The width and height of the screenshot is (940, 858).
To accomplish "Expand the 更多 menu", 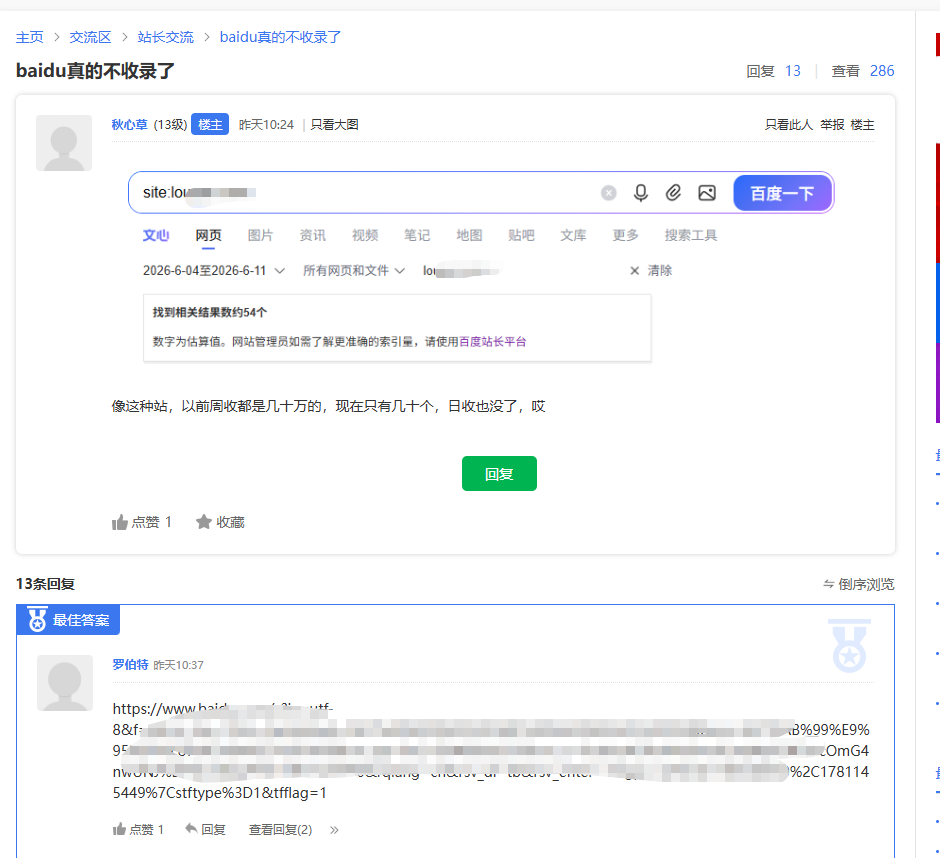I will (625, 235).
